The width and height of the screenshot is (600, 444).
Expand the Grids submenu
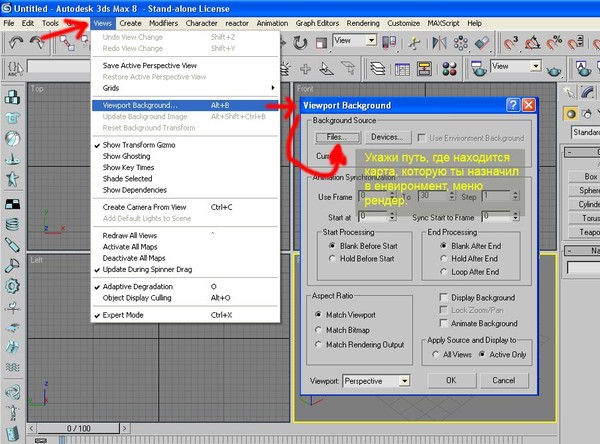coord(186,88)
